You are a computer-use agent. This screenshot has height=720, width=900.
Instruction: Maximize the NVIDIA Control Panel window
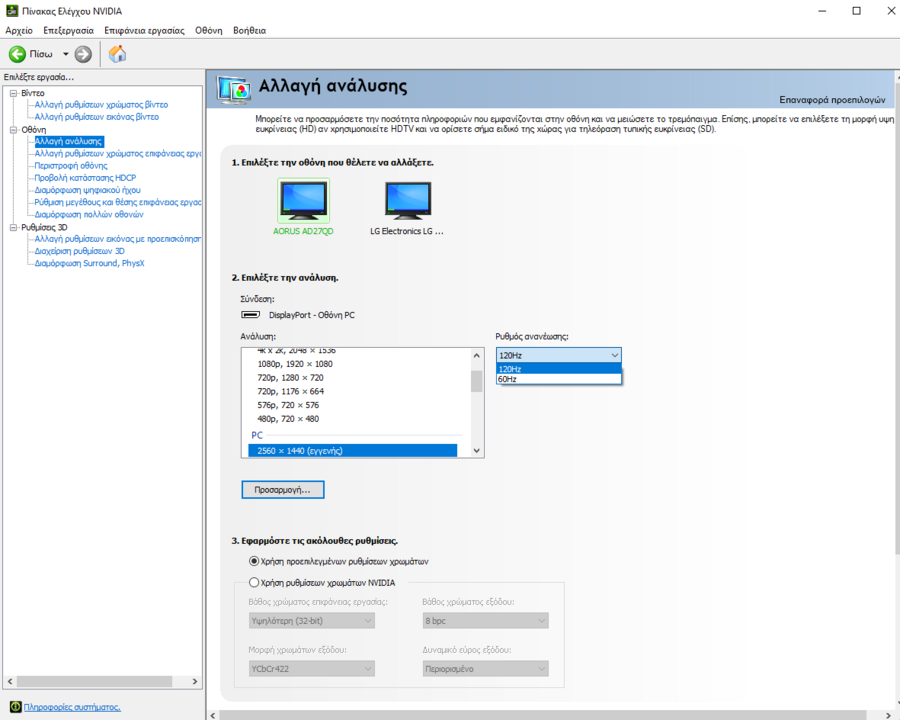[x=856, y=11]
